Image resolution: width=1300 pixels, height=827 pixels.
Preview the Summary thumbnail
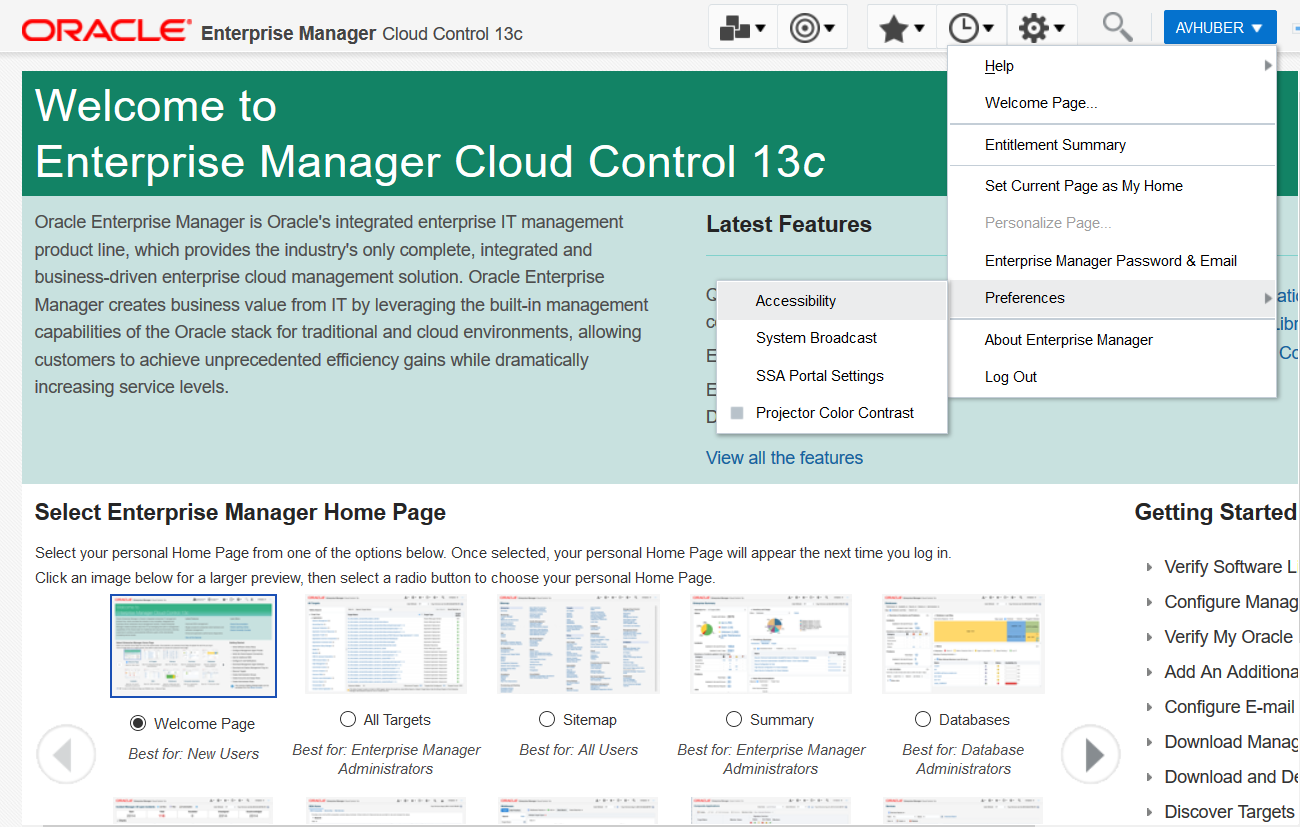(x=771, y=644)
